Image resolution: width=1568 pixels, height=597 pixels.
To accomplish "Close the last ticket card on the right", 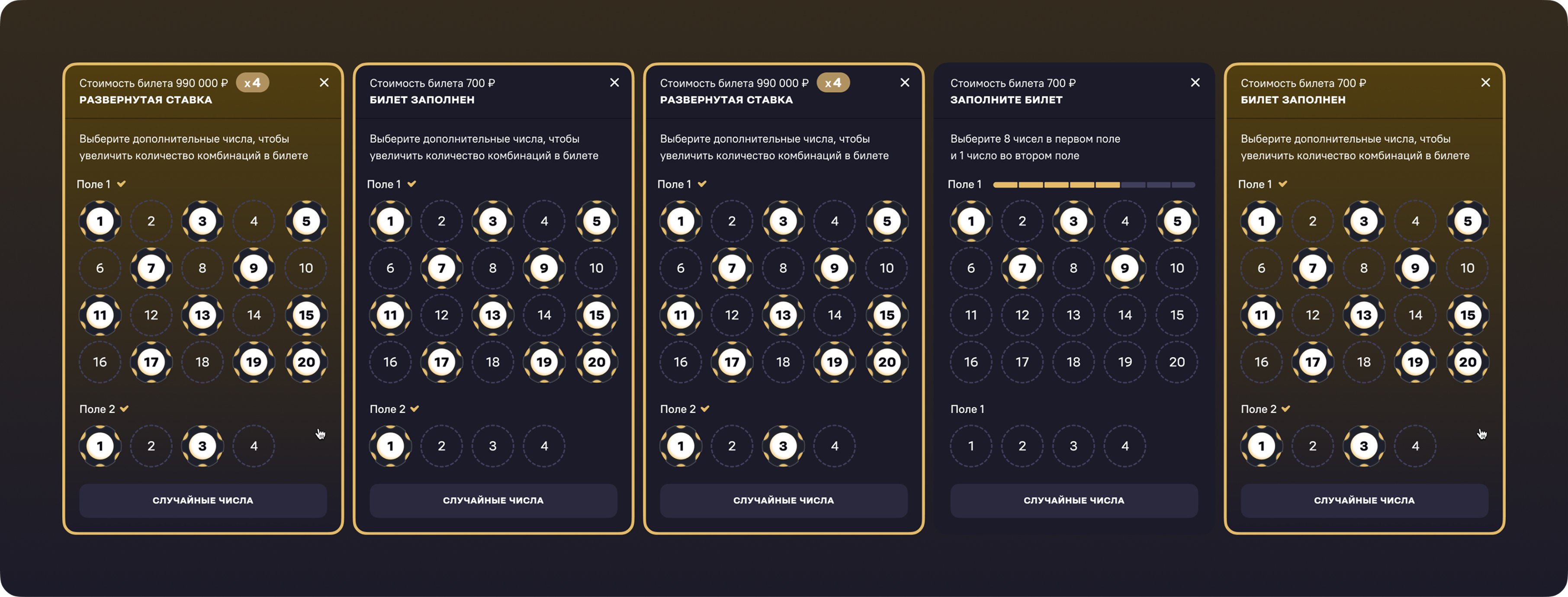I will pos(1485,82).
